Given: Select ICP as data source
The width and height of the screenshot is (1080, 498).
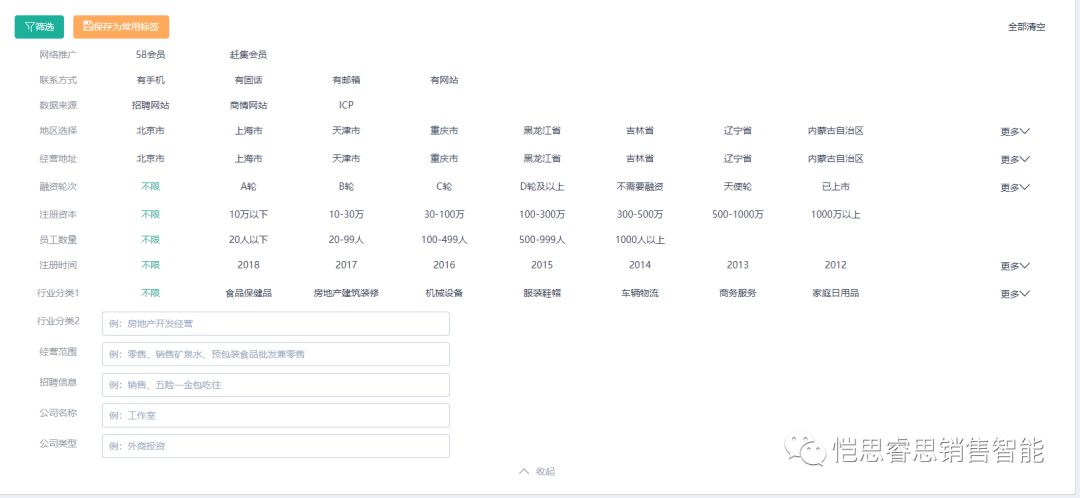Looking at the screenshot, I should coord(346,105).
